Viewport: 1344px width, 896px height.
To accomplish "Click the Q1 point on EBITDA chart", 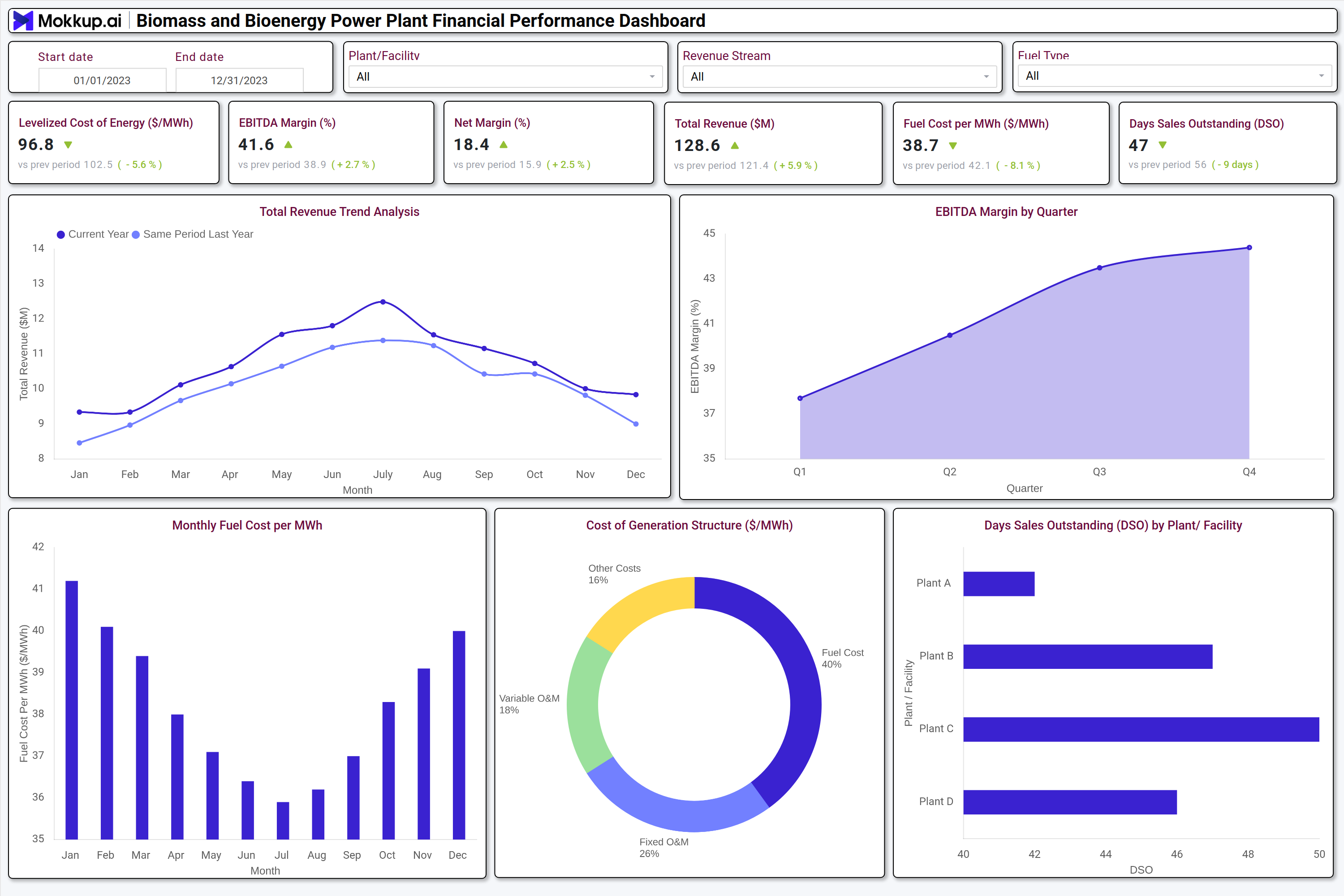I will 800,398.
